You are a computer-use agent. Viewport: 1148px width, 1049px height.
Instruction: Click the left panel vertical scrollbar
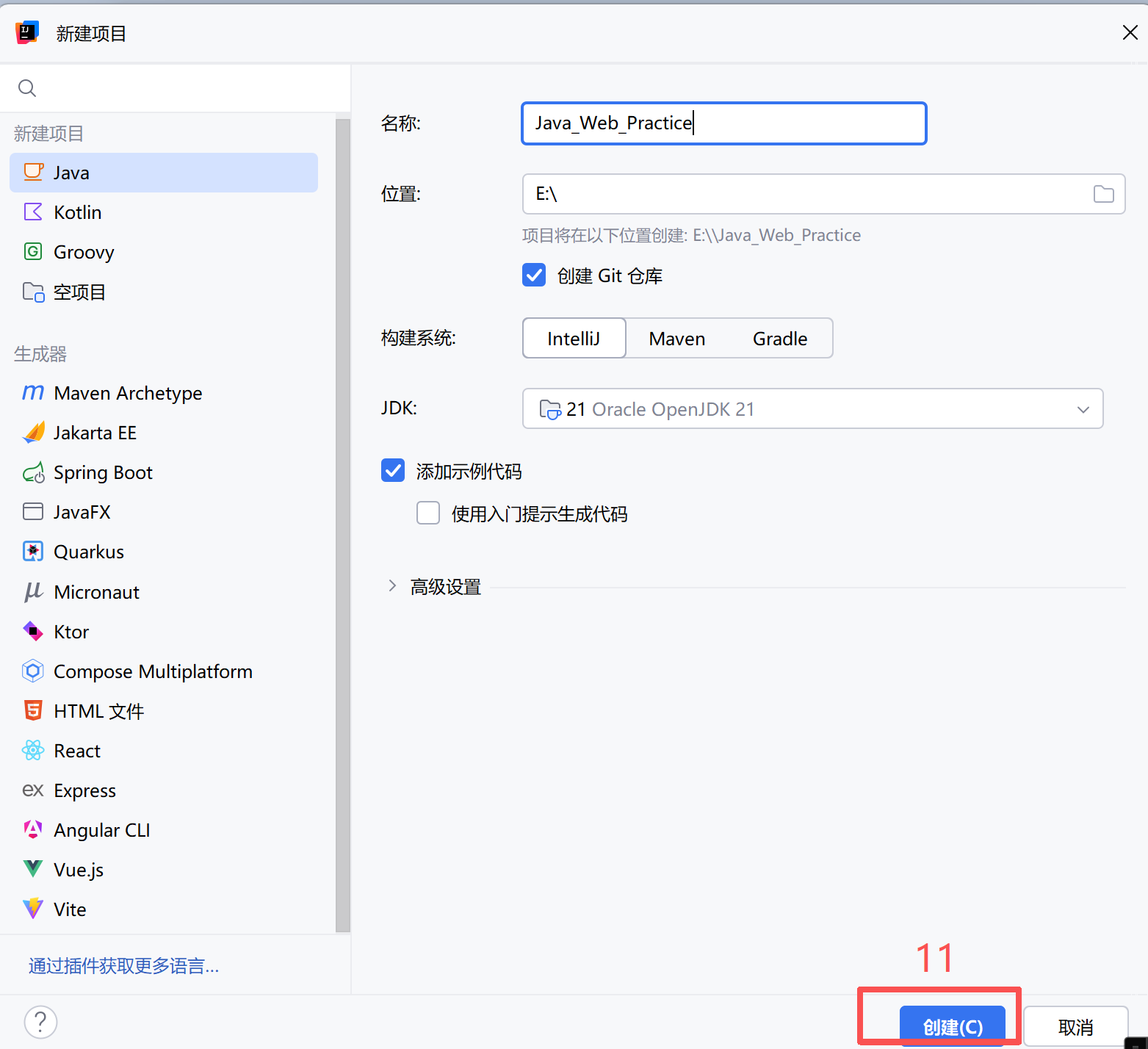click(343, 524)
